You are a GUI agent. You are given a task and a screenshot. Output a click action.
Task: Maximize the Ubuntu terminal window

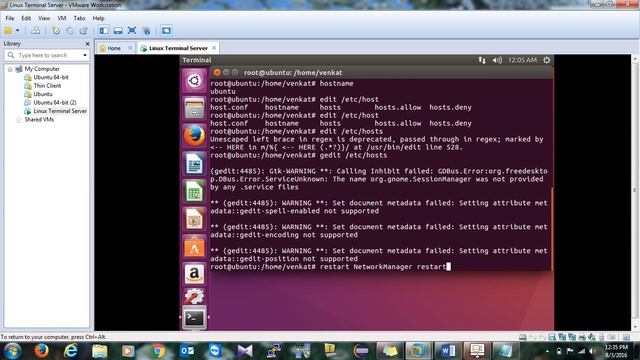pos(235,72)
